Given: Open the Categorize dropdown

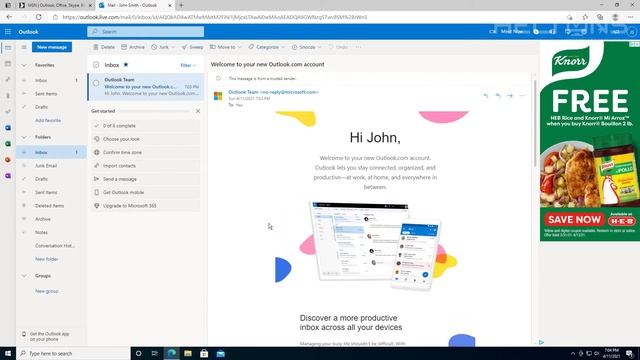Looking at the screenshot, I should (267, 47).
